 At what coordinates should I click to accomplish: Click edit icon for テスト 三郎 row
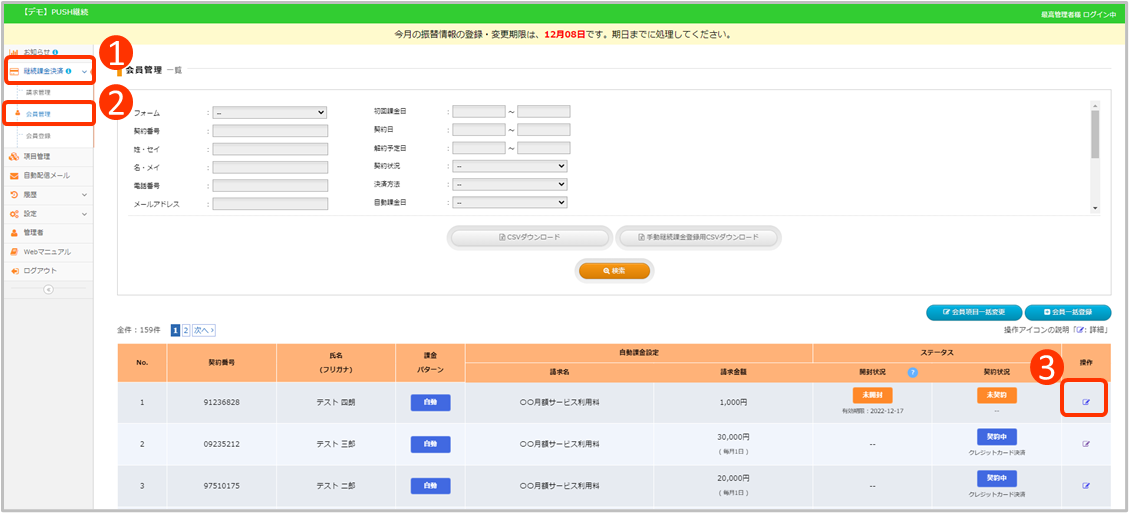pyautogui.click(x=1086, y=444)
